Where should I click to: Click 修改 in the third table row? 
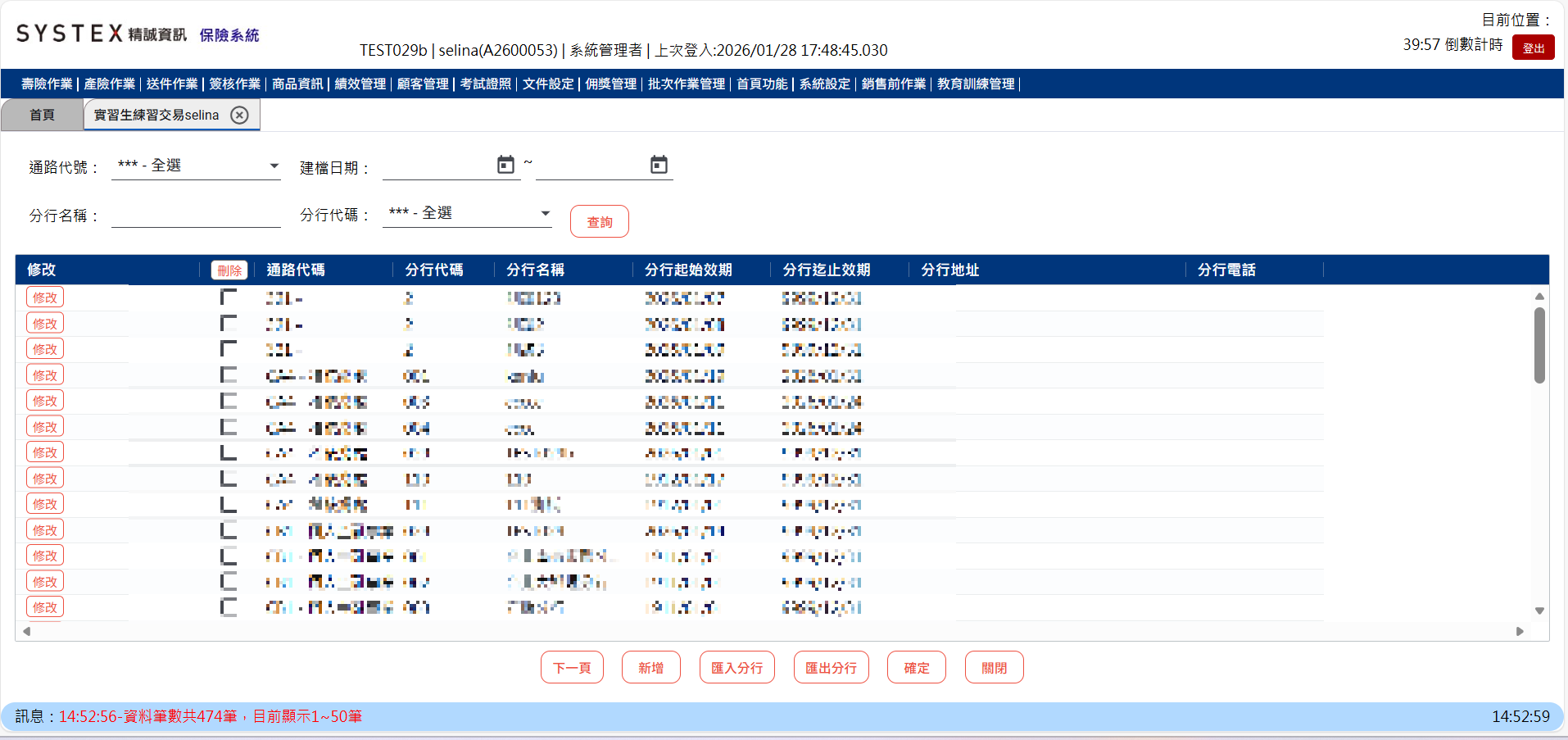click(x=45, y=349)
